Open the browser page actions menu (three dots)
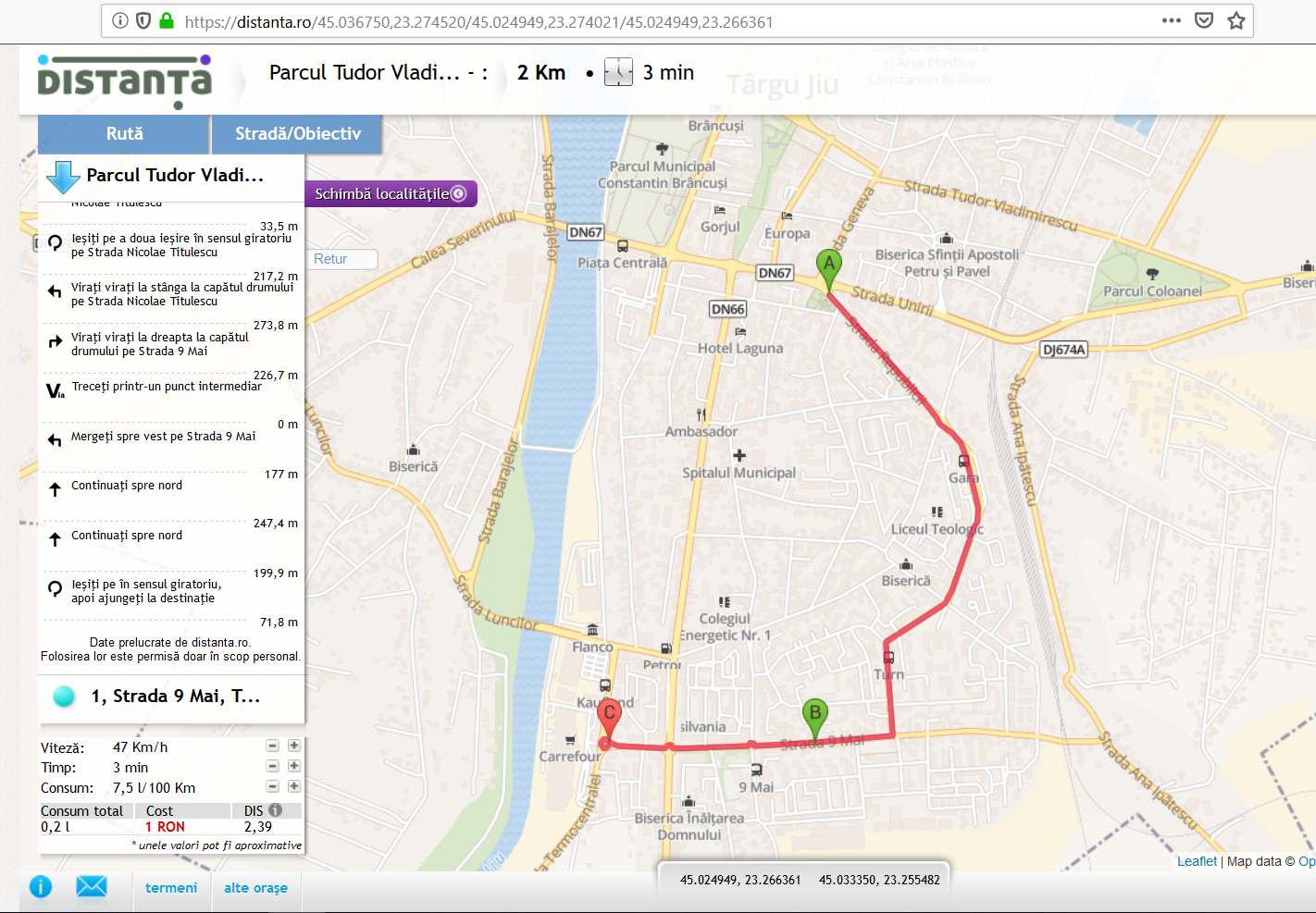The width and height of the screenshot is (1316, 913). click(1172, 20)
